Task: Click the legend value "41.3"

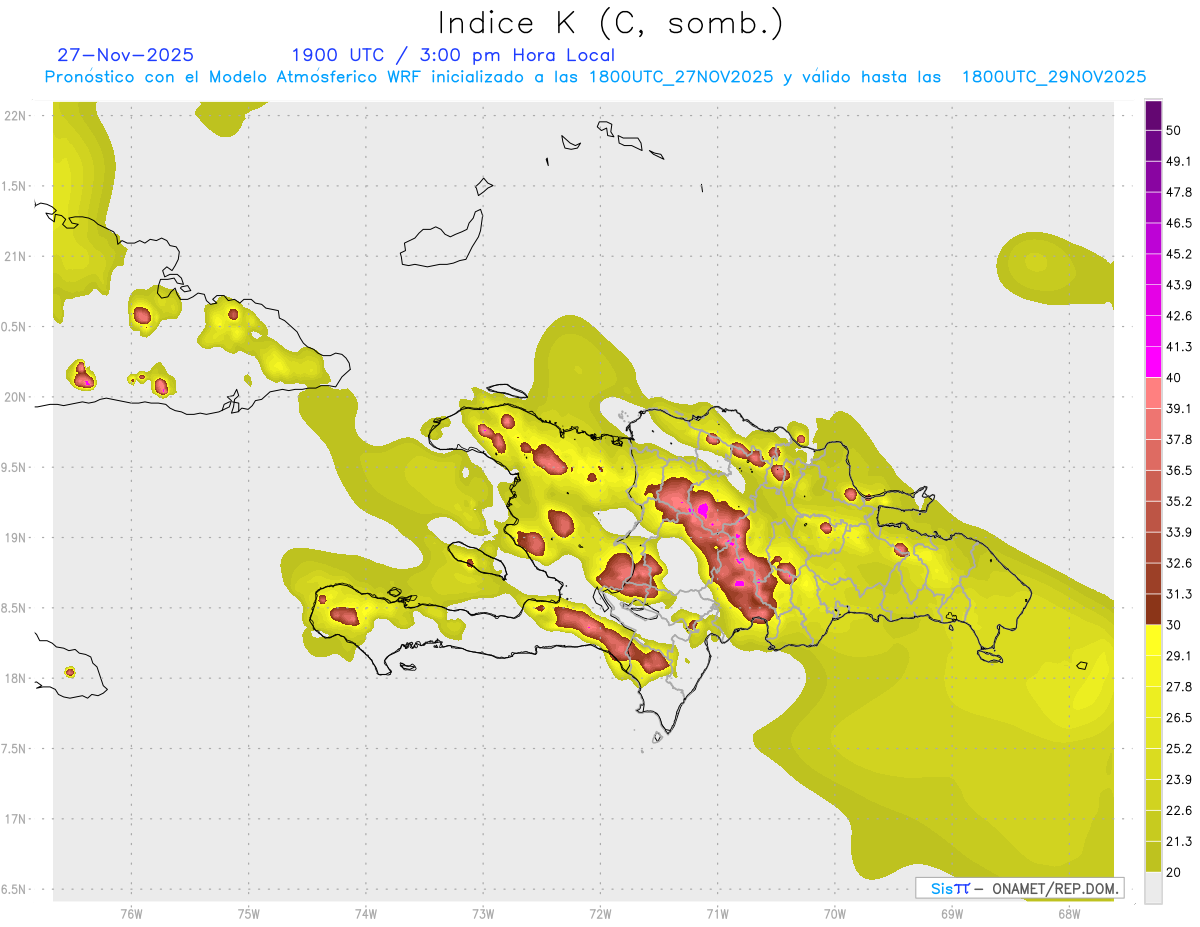Action: point(1179,347)
